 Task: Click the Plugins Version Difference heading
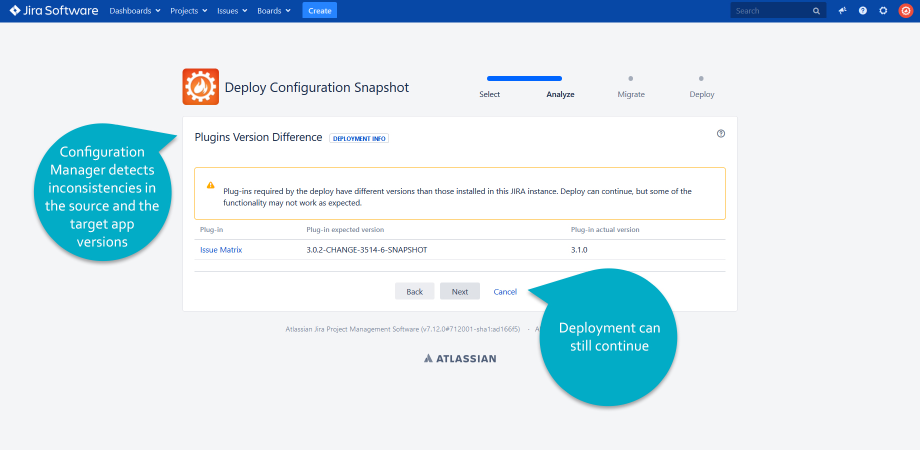(258, 137)
